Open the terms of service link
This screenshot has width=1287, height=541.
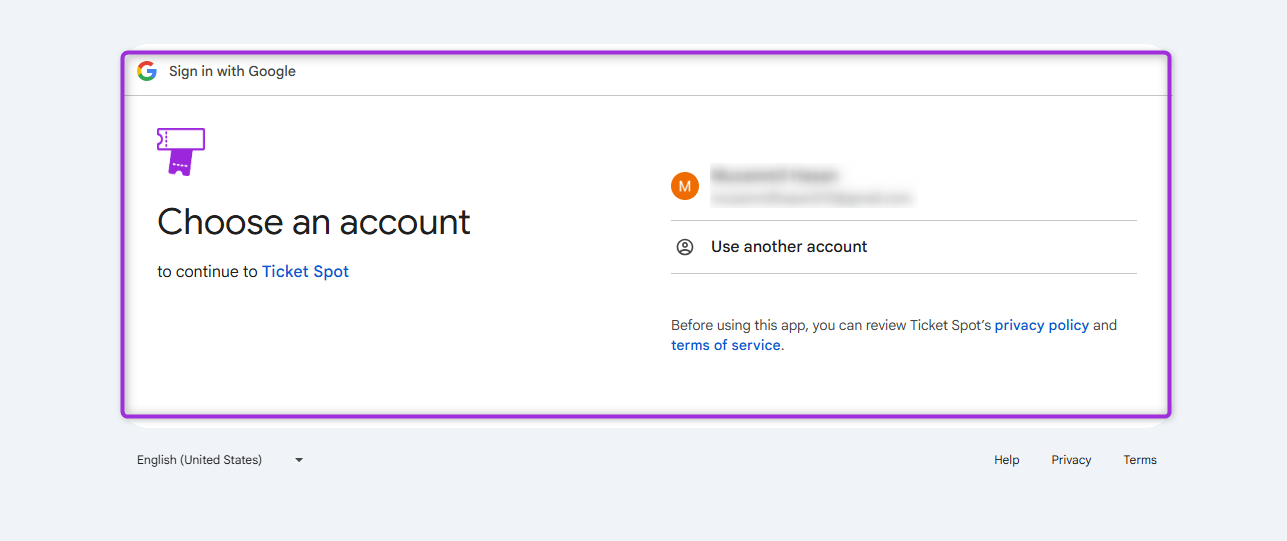(726, 345)
